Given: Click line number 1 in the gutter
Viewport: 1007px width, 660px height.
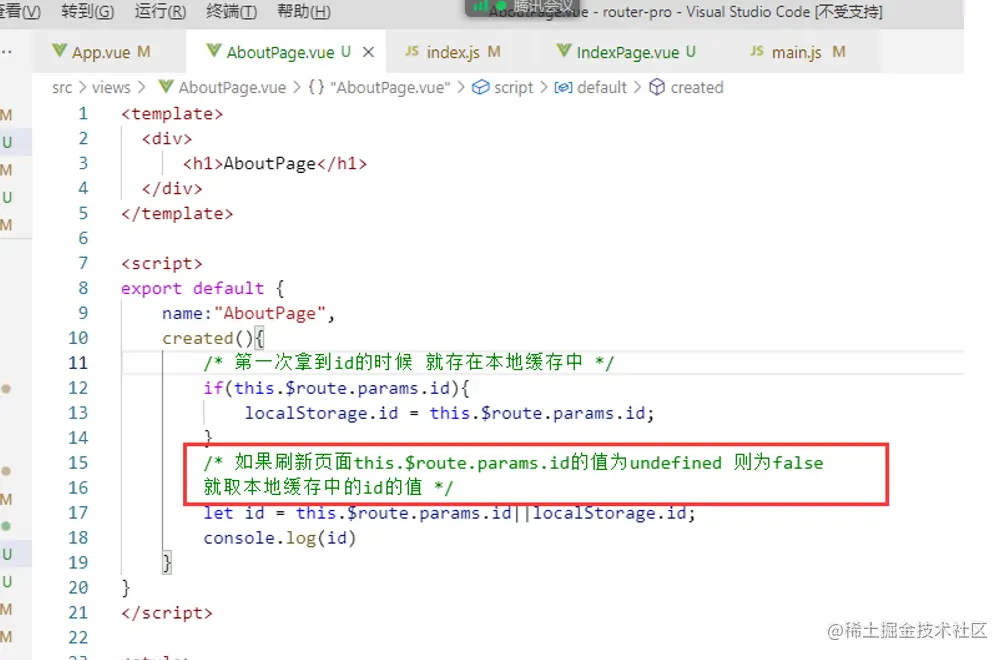Looking at the screenshot, I should pos(83,114).
